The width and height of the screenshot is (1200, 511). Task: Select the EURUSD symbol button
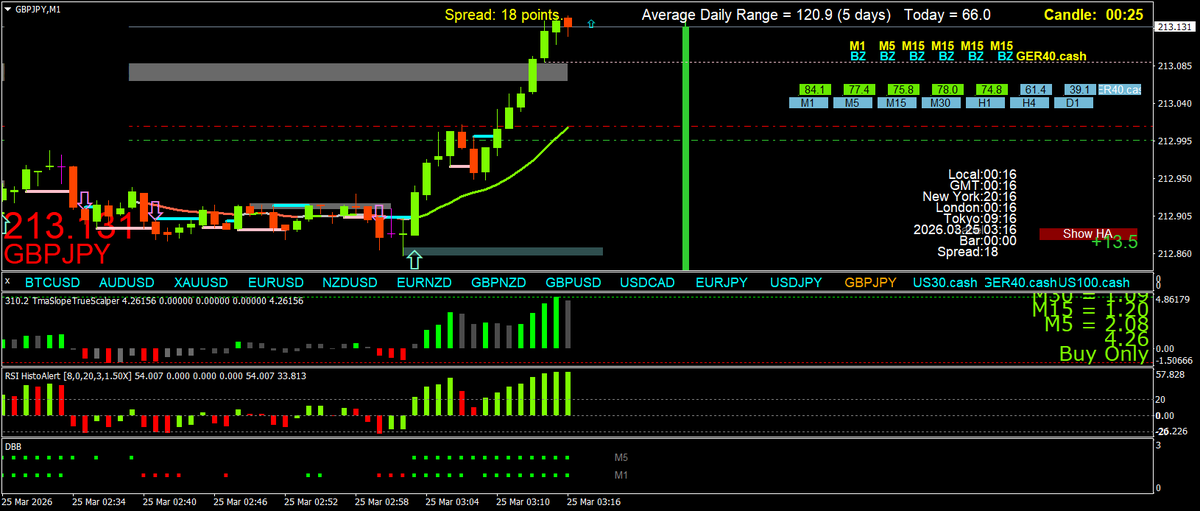(x=276, y=283)
